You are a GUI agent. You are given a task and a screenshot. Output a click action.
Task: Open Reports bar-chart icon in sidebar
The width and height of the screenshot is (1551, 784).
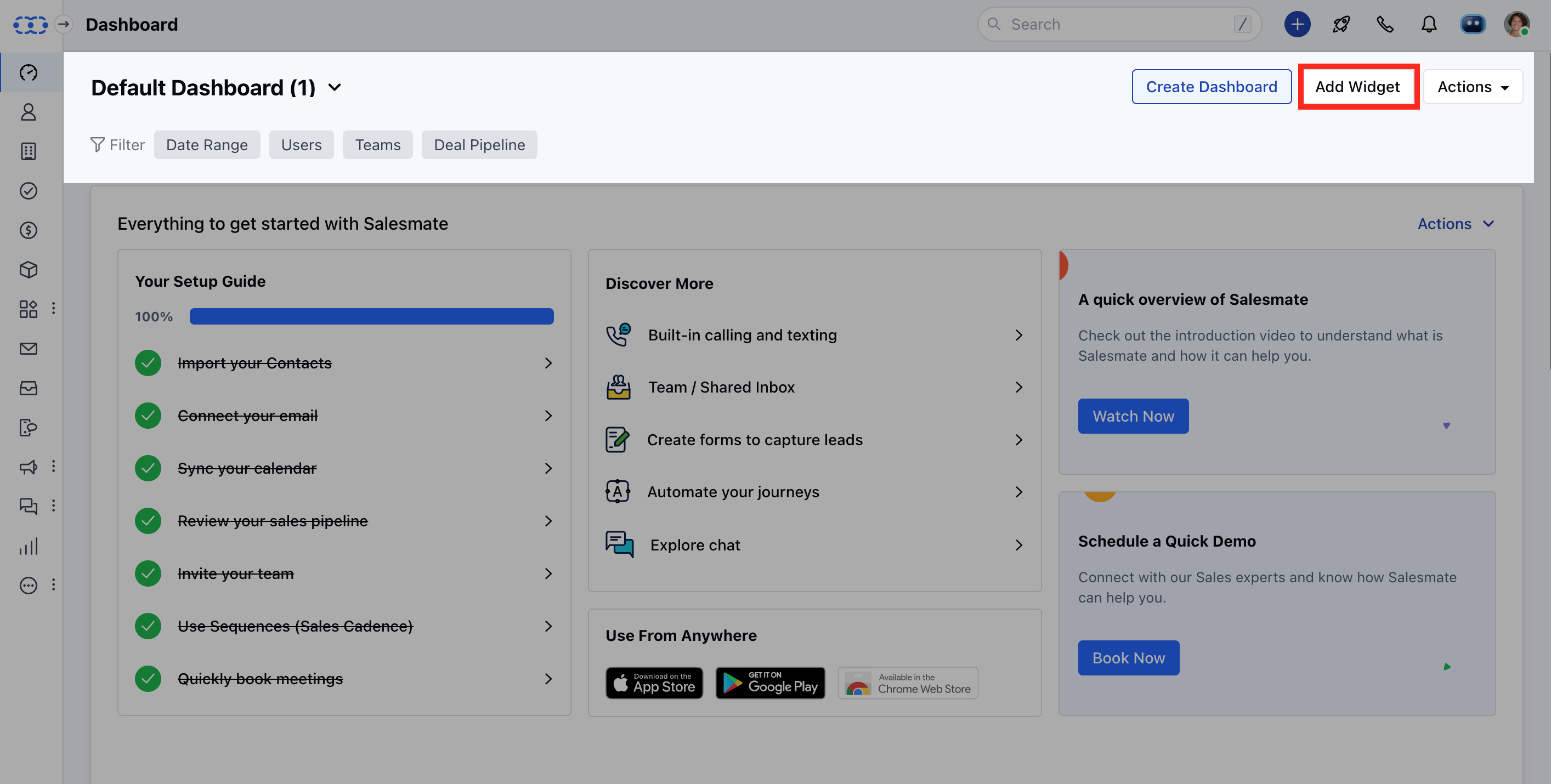pos(29,546)
